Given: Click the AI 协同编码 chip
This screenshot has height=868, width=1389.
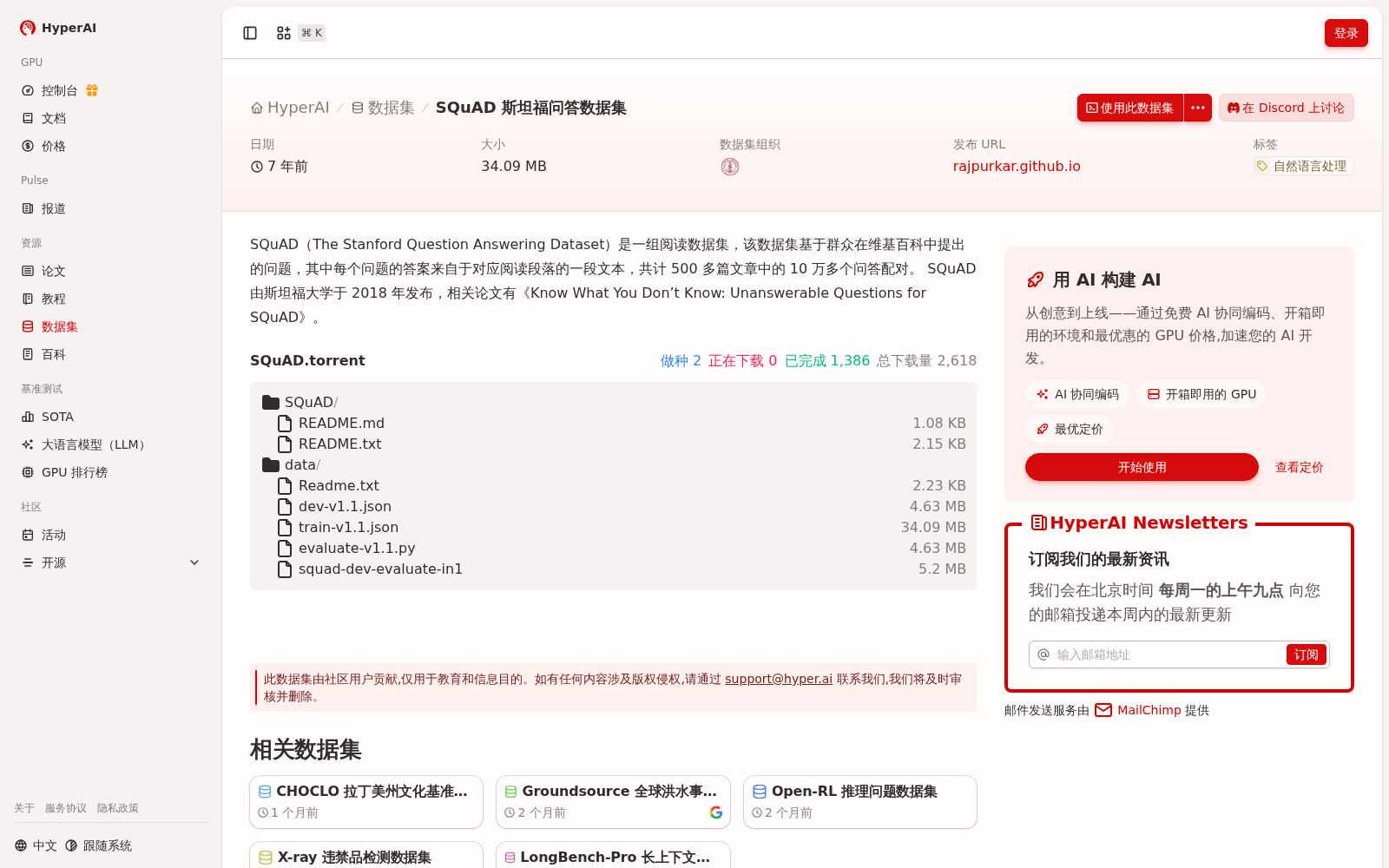Looking at the screenshot, I should click(1077, 394).
